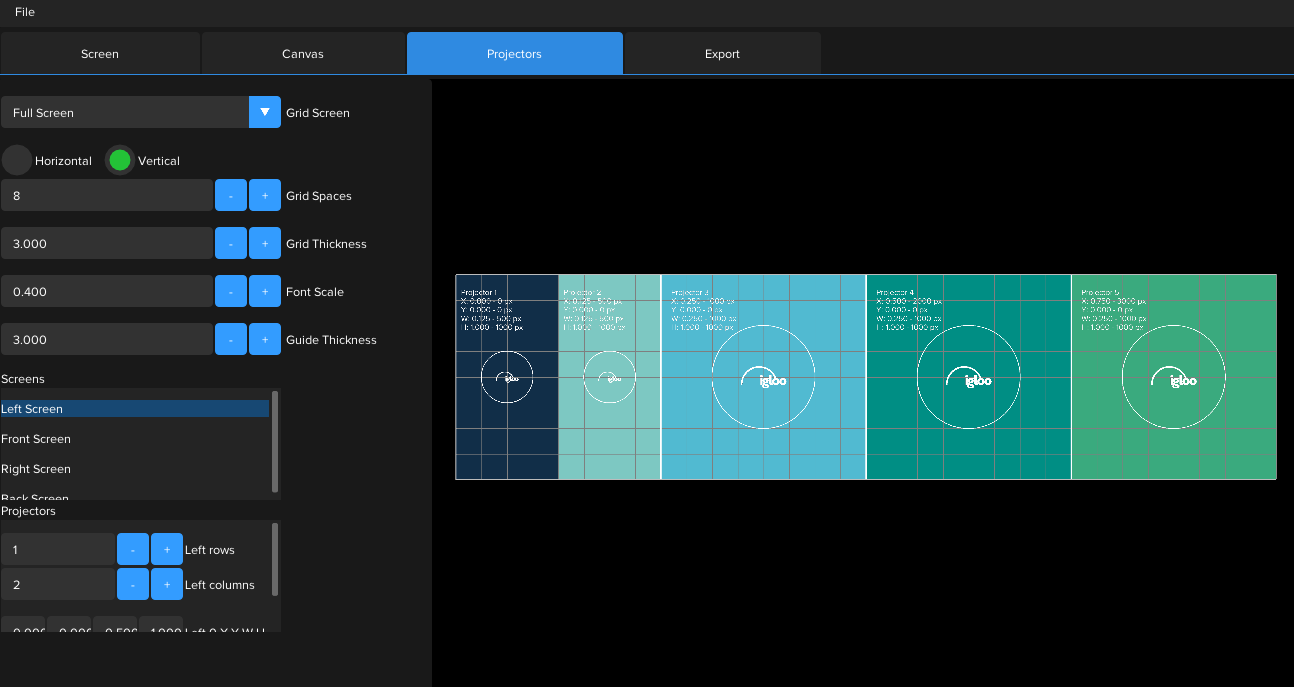
Task: Remove a Left column with minus
Action: [133, 584]
